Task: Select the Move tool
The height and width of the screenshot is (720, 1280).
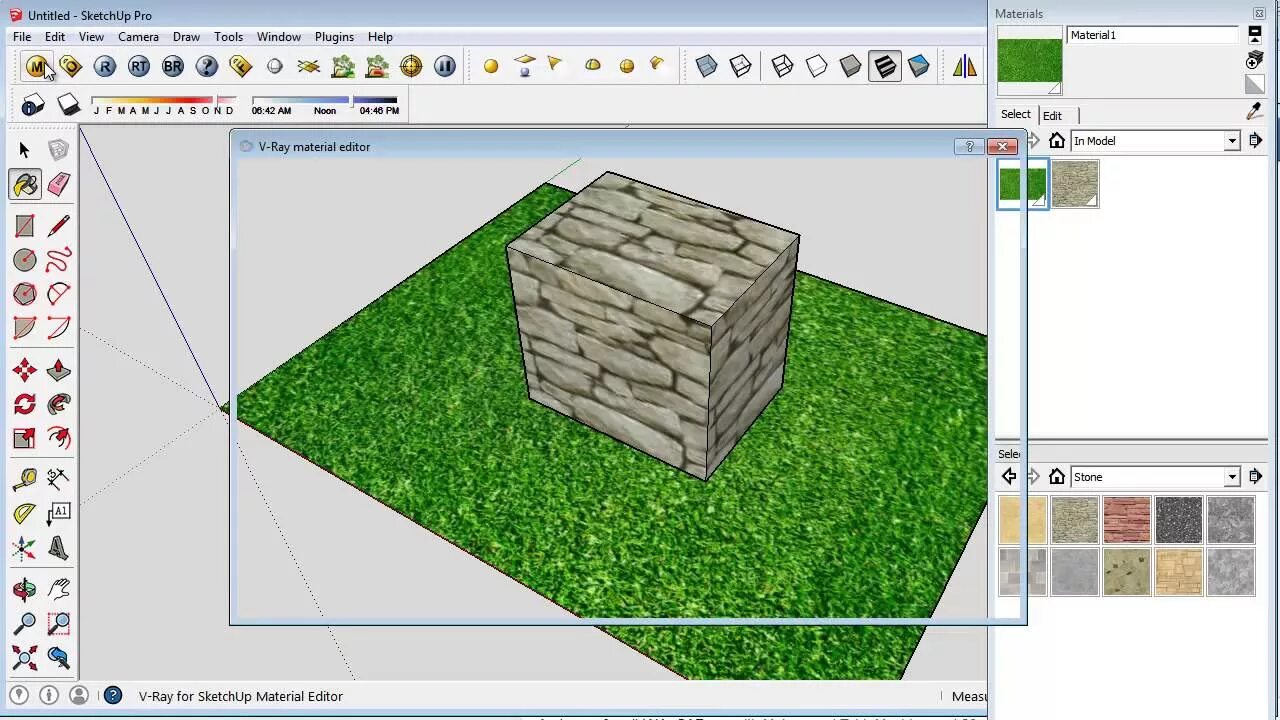Action: [x=25, y=370]
